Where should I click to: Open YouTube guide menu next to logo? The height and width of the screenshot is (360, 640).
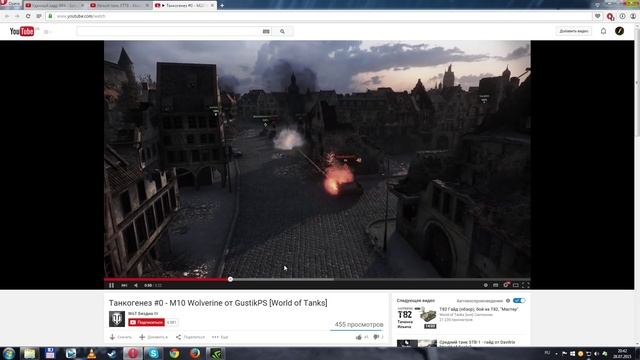[47, 31]
